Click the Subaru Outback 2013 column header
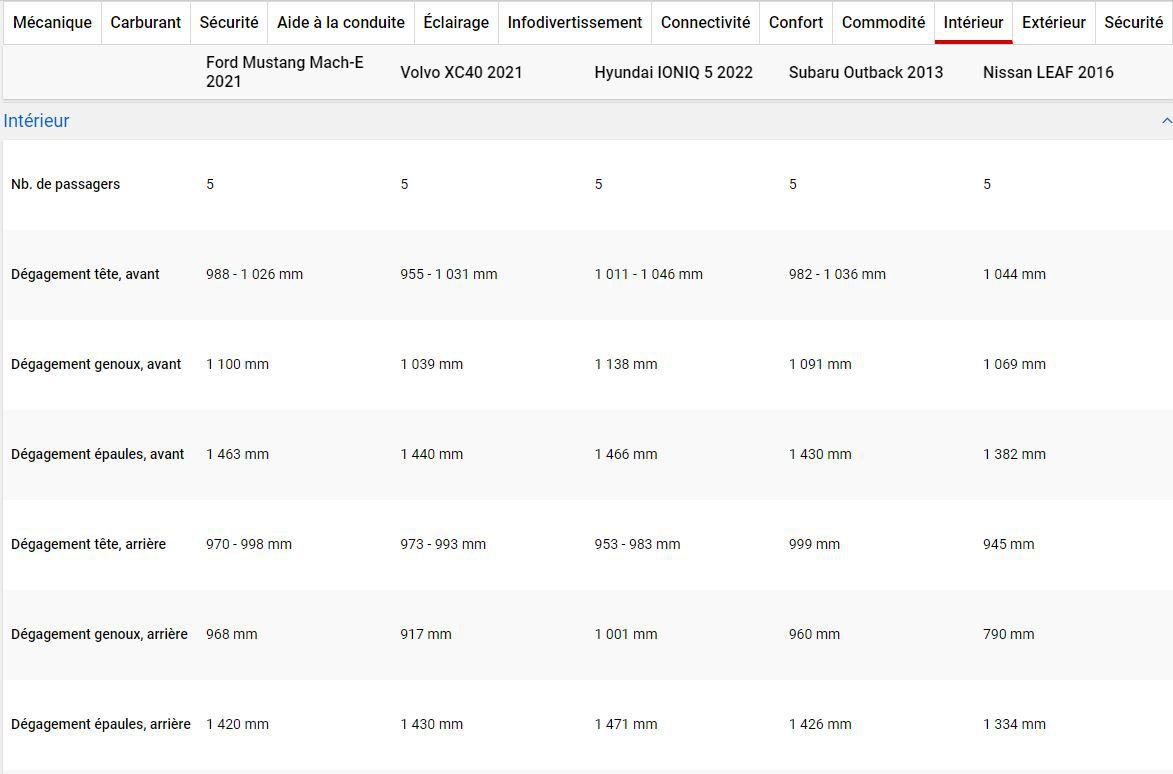The width and height of the screenshot is (1173, 774). (x=865, y=72)
